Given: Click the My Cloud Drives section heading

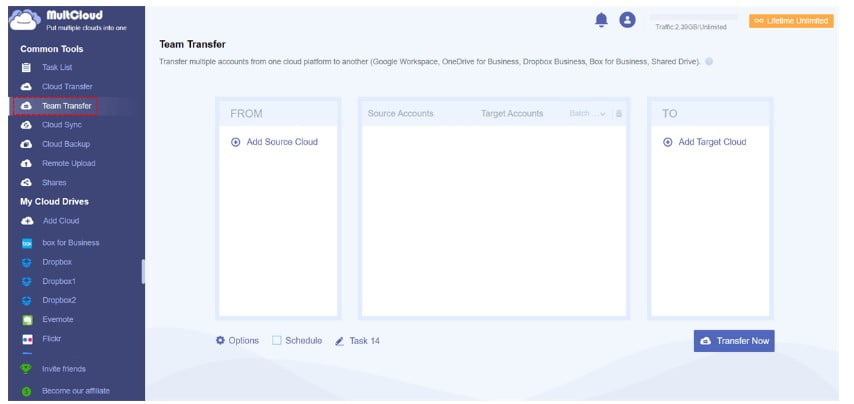Looking at the screenshot, I should click(54, 201).
